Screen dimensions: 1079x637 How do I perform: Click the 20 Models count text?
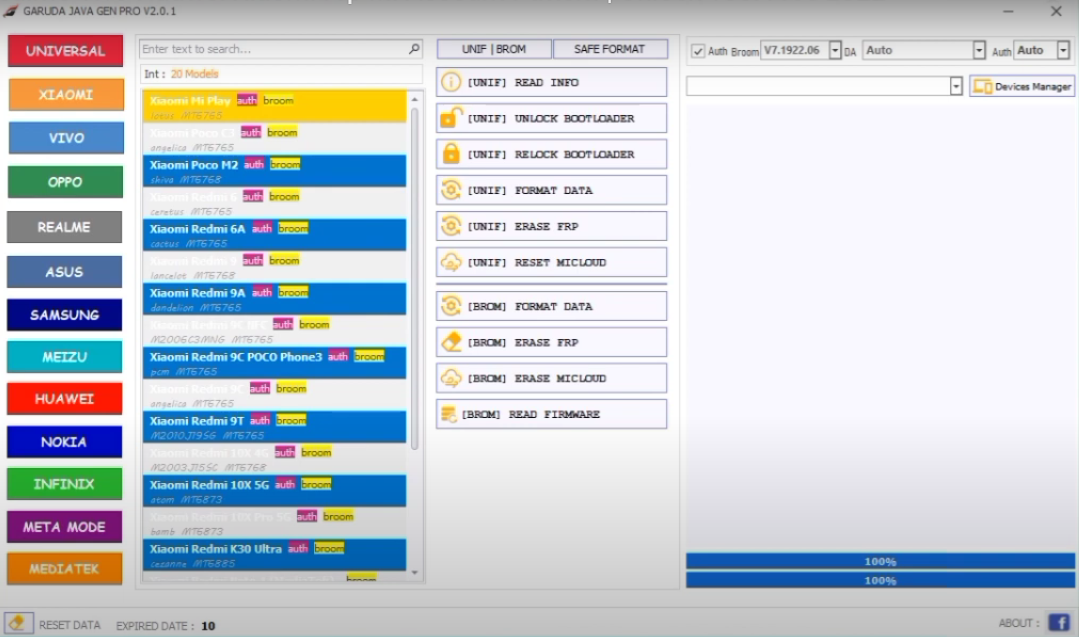pos(194,74)
